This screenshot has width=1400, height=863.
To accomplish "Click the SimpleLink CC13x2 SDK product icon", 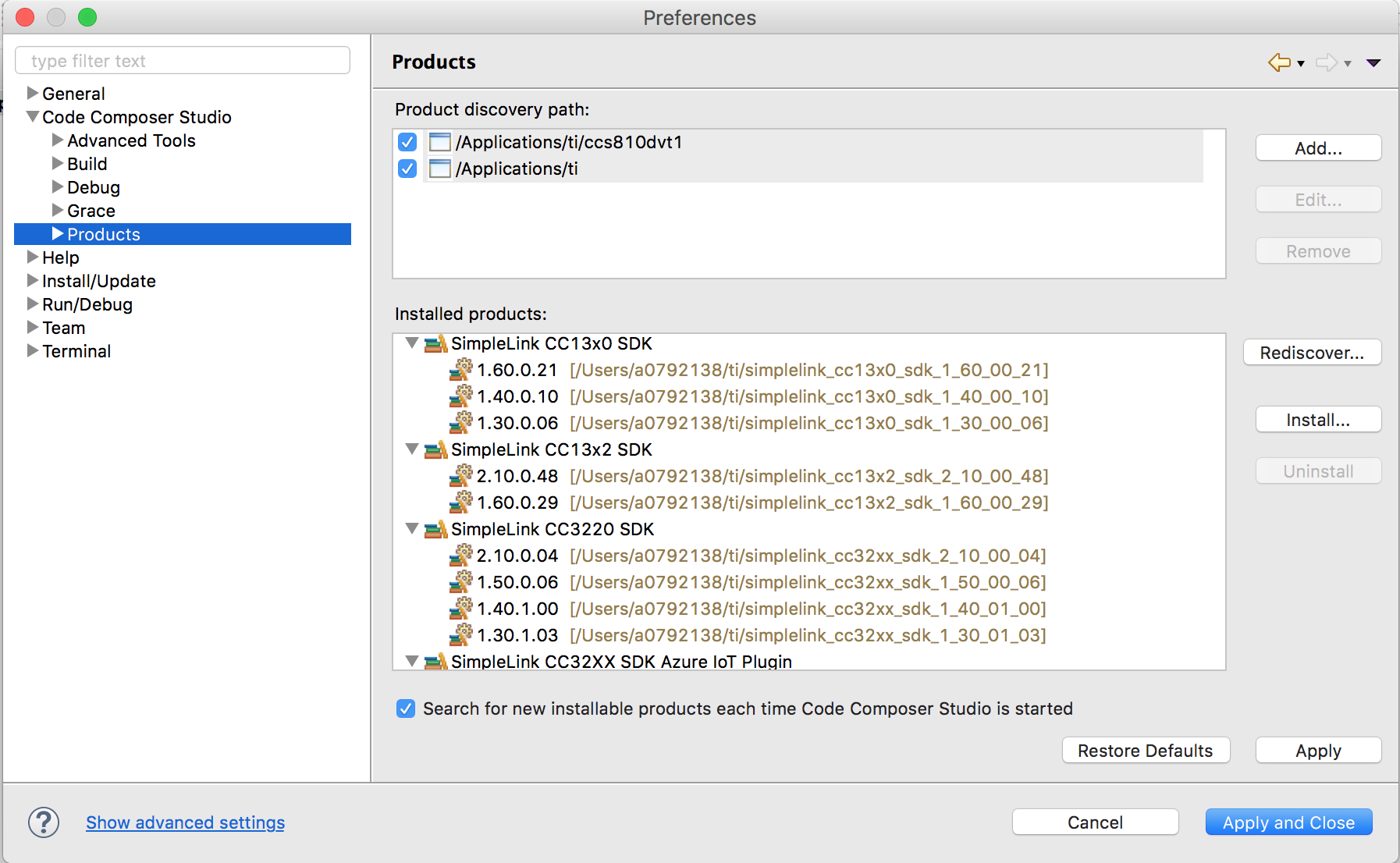I will (x=435, y=450).
